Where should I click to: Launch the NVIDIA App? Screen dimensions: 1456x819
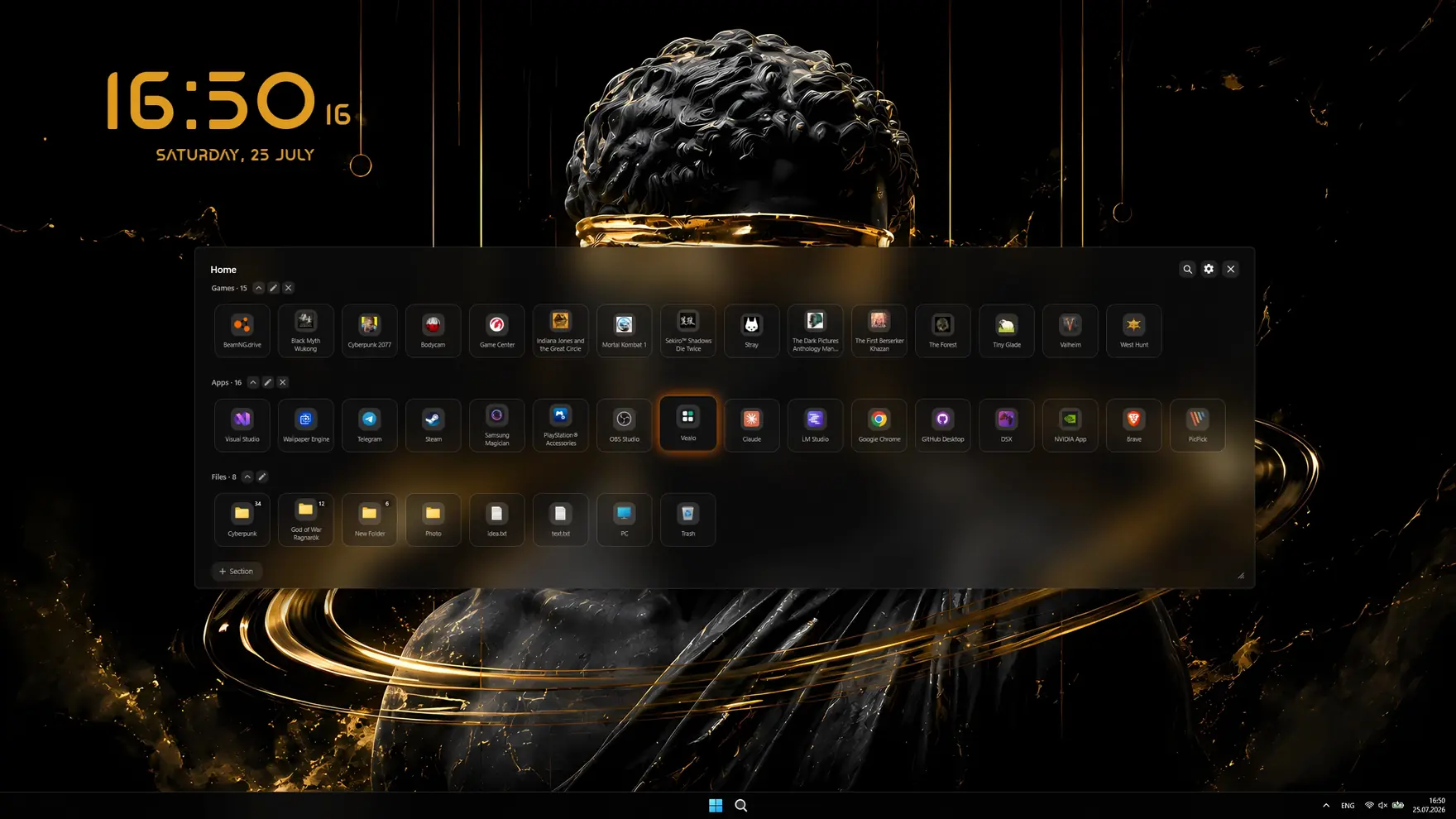(x=1070, y=425)
